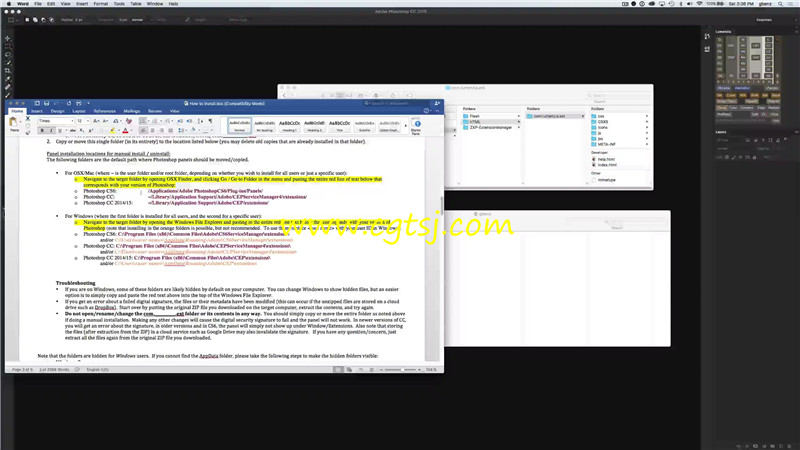The height and width of the screenshot is (450, 800).
Task: Click the Paste icon in Word ribbon
Action: click(x=13, y=121)
